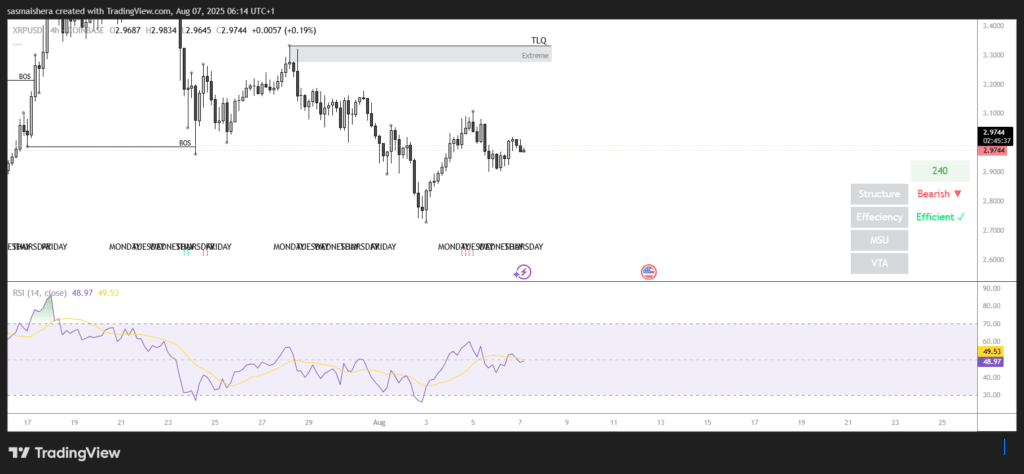Click the VTA table cell
The image size is (1024, 474).
pyautogui.click(x=879, y=263)
